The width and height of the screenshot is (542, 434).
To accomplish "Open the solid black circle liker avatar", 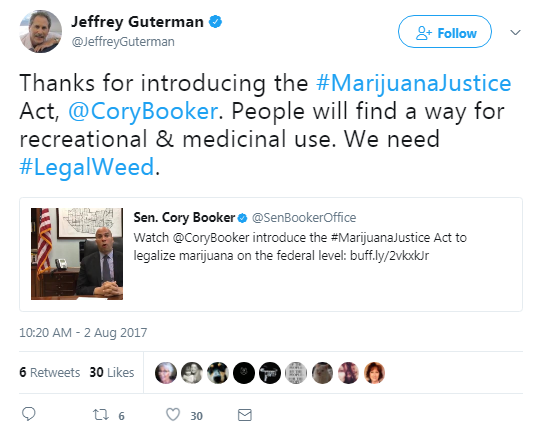I will click(x=244, y=373).
